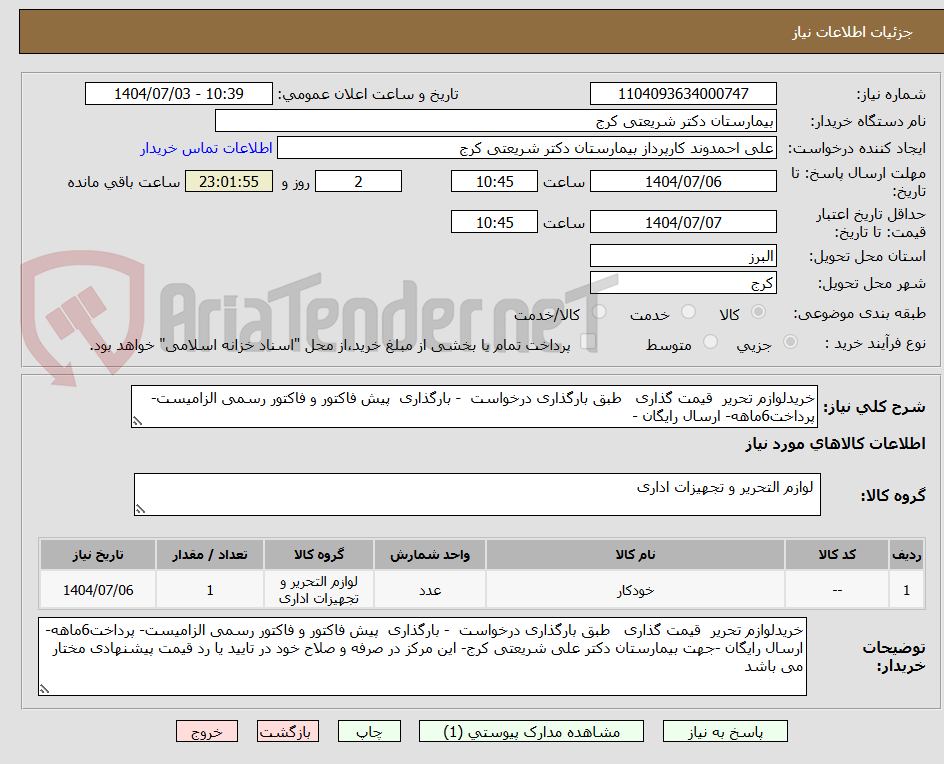Select the متوسط purchase type option
Image resolution: width=944 pixels, height=764 pixels.
coord(711,341)
